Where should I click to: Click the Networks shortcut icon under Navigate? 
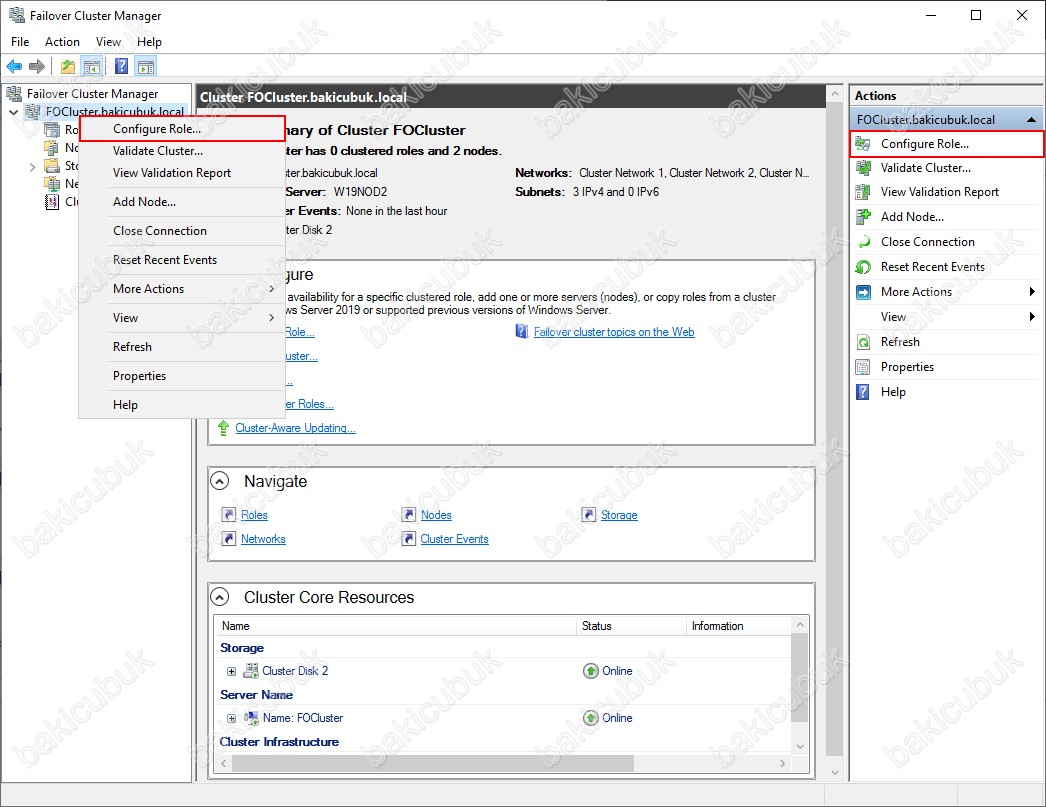(229, 538)
